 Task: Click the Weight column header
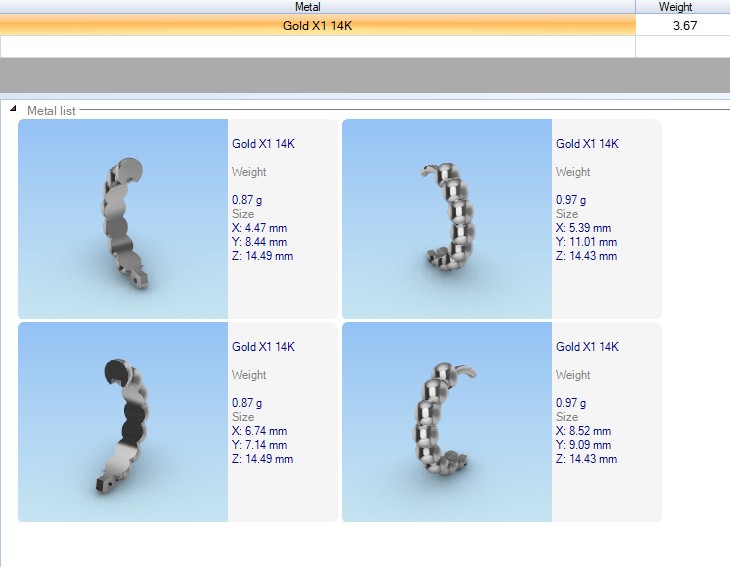pos(682,7)
